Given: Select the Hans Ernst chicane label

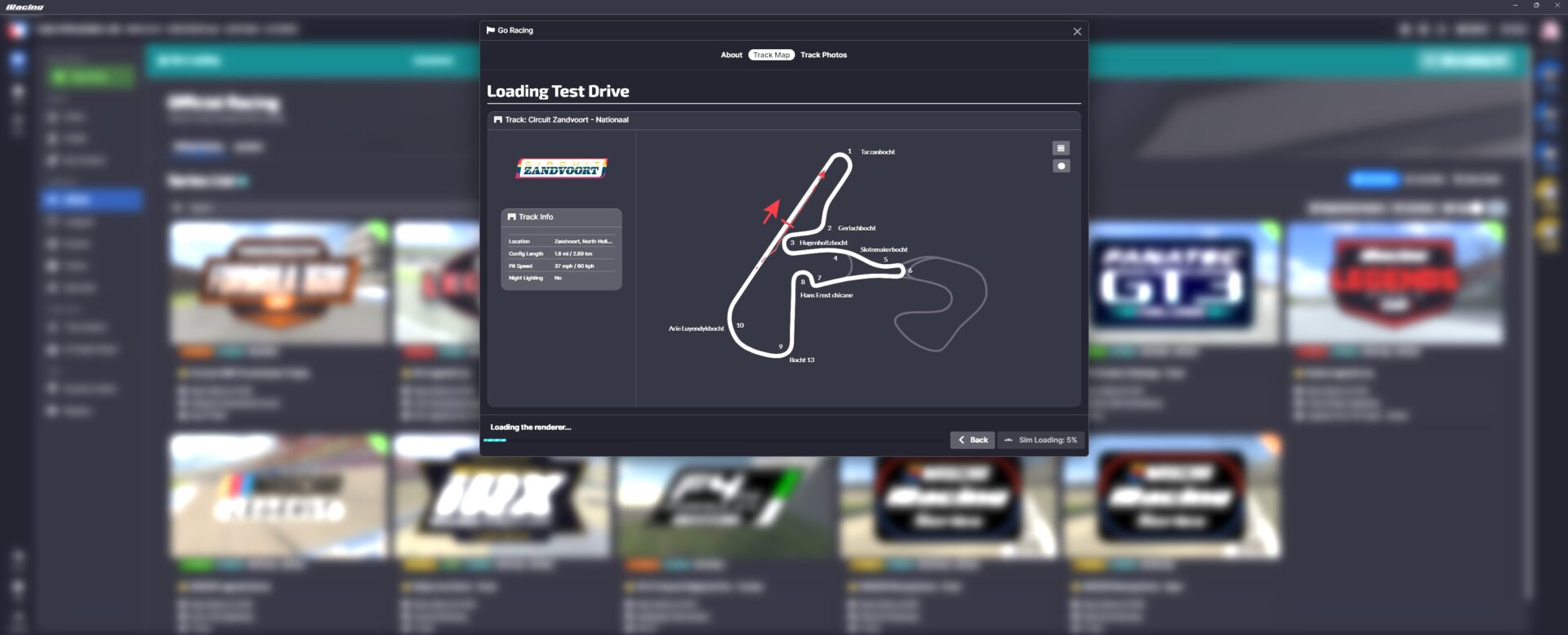Looking at the screenshot, I should pos(826,295).
